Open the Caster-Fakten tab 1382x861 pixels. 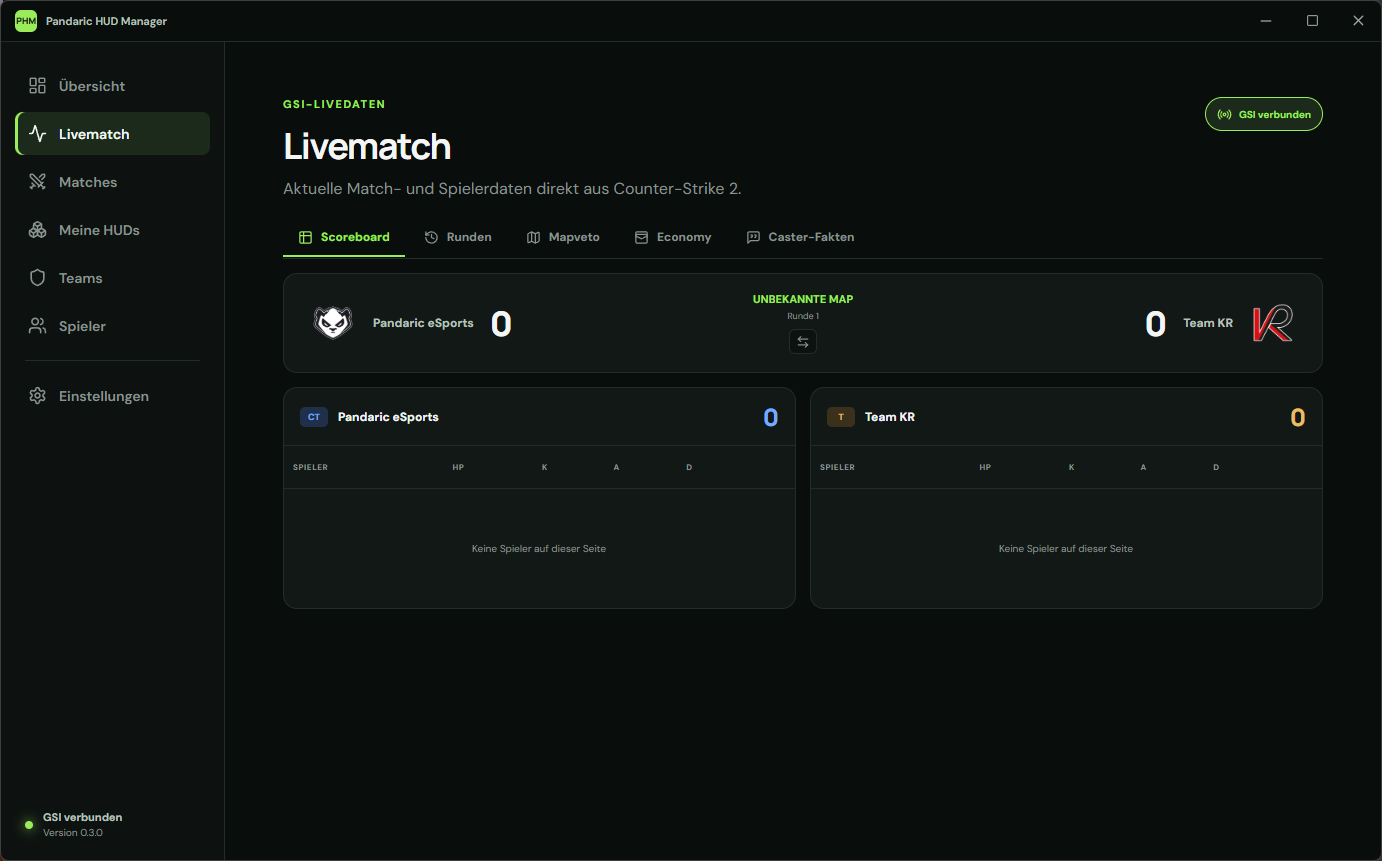point(800,237)
